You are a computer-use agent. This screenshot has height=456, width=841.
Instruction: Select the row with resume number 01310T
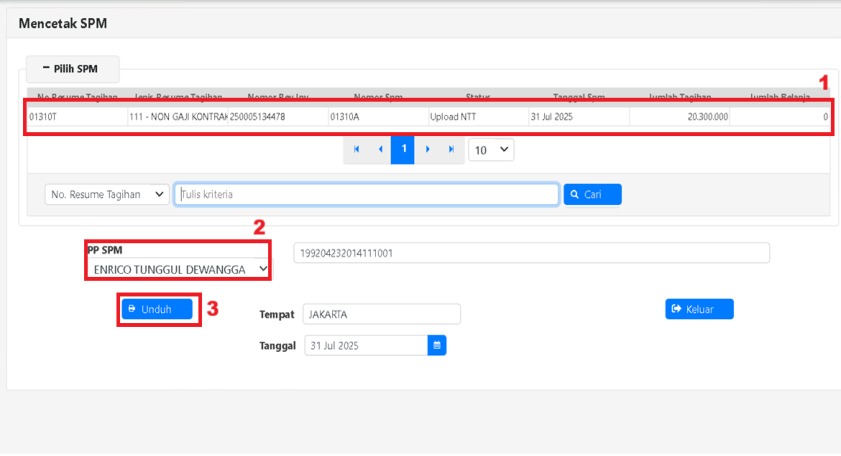(x=76, y=117)
